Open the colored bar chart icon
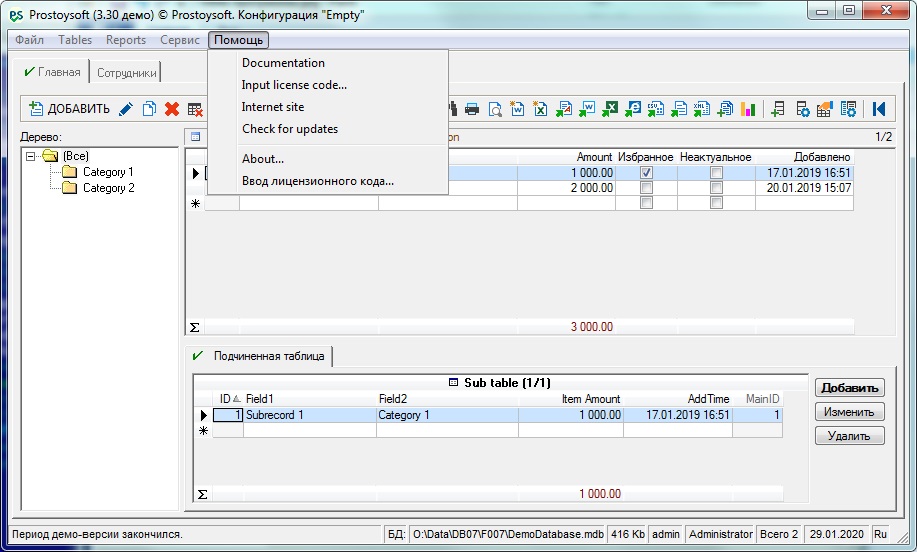The height and width of the screenshot is (552, 917). [x=748, y=109]
